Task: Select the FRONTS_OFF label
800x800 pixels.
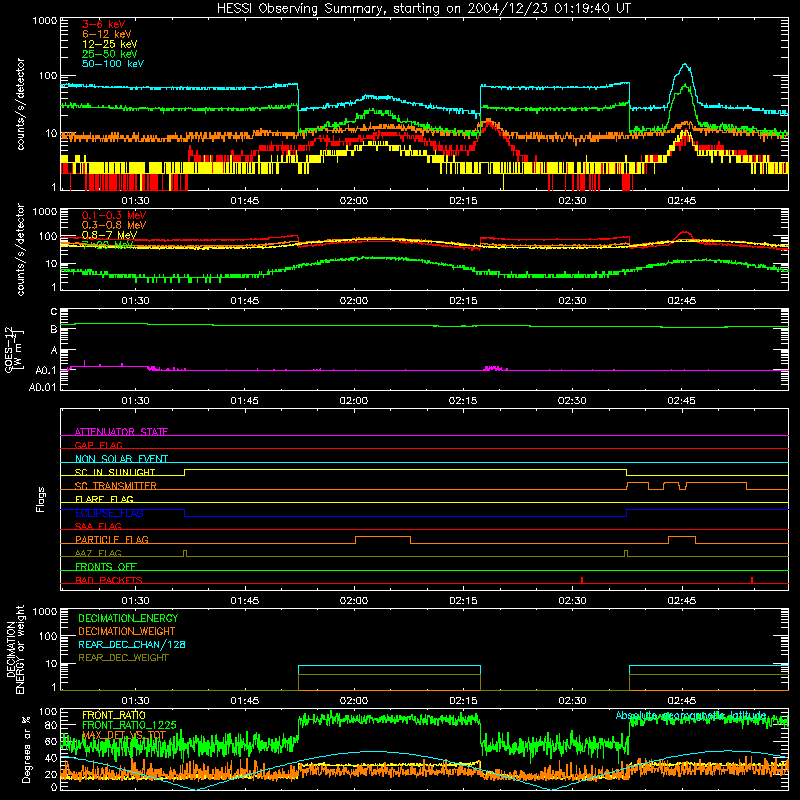Action: (x=106, y=566)
